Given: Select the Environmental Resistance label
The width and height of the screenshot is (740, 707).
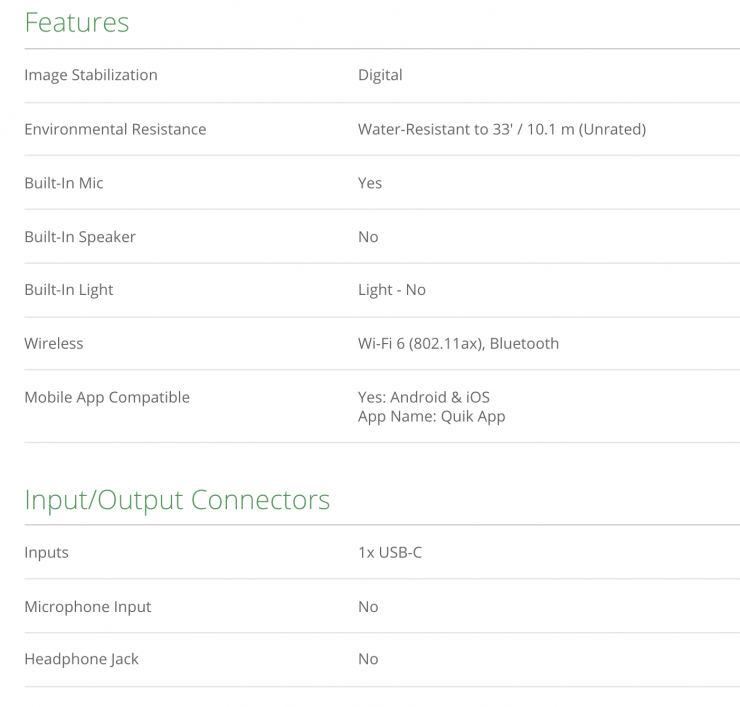Looking at the screenshot, I should [115, 129].
